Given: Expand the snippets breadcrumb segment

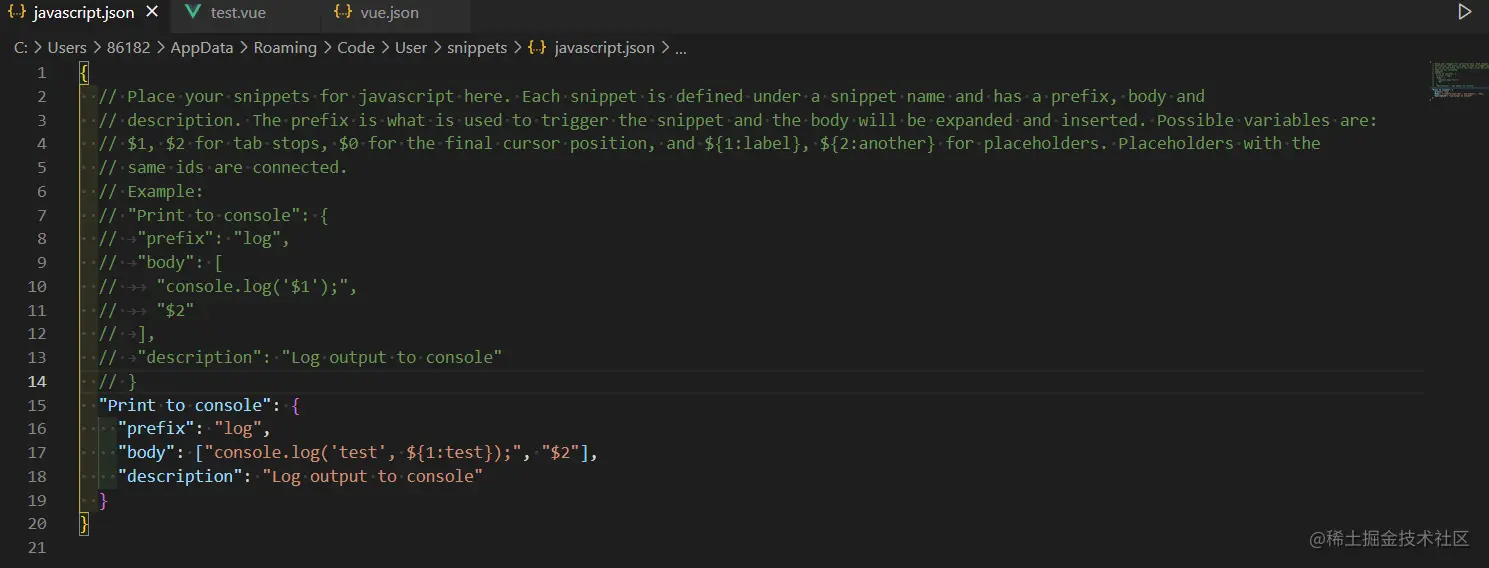Looking at the screenshot, I should [477, 47].
